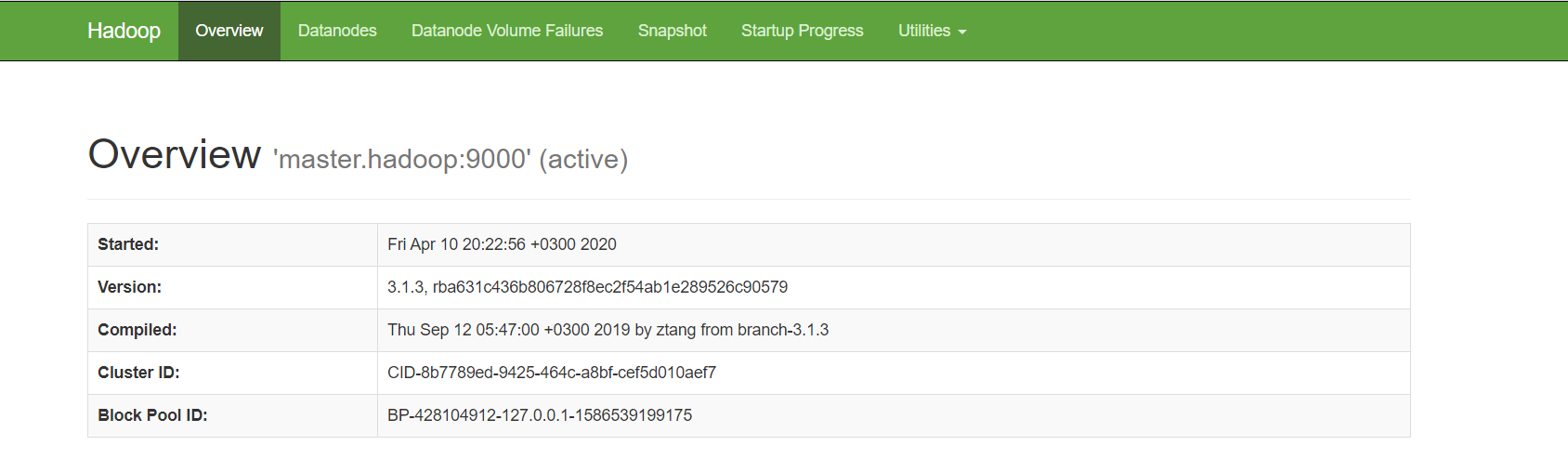Click the Compiled: row label
This screenshot has width=1568, height=472.
click(x=137, y=330)
